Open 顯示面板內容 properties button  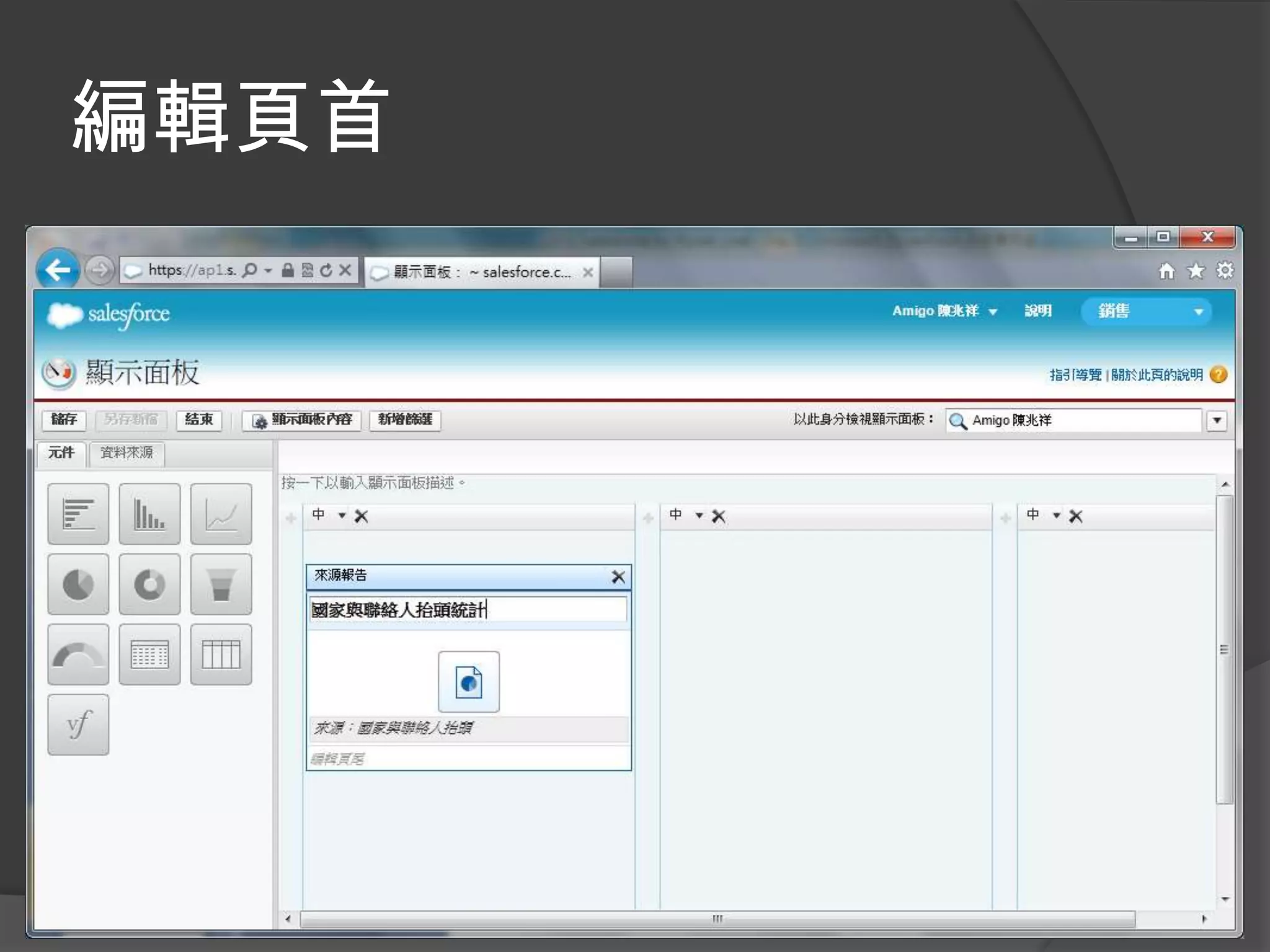tap(302, 420)
